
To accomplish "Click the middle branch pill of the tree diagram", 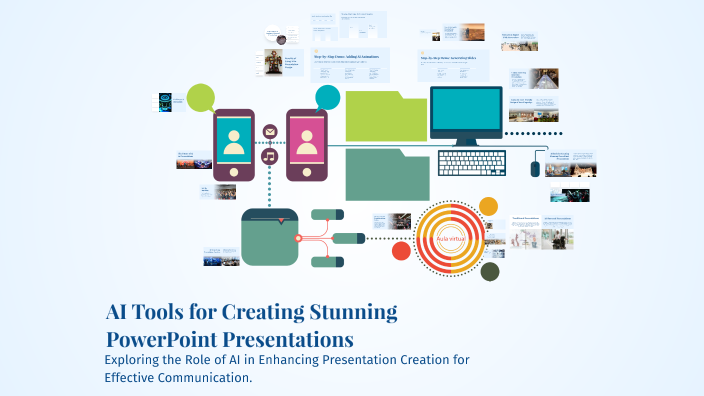I will (349, 238).
